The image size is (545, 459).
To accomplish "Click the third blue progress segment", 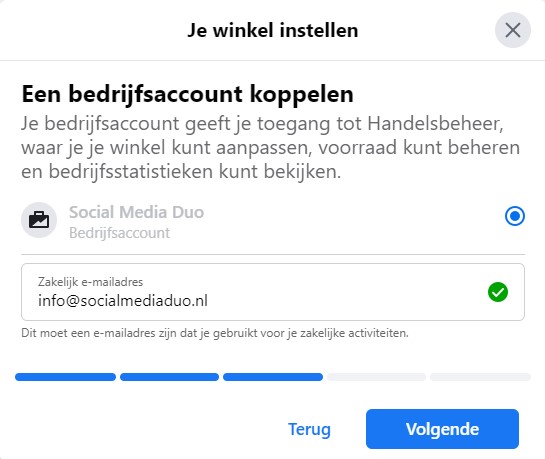I will 273,377.
